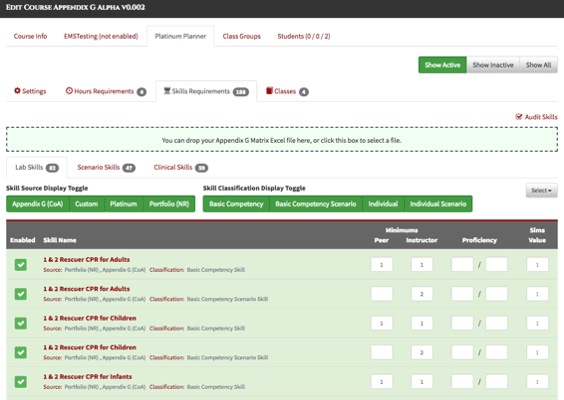This screenshot has height=400, width=564.
Task: Click the Hours Requirements count badge
Action: pos(142,92)
